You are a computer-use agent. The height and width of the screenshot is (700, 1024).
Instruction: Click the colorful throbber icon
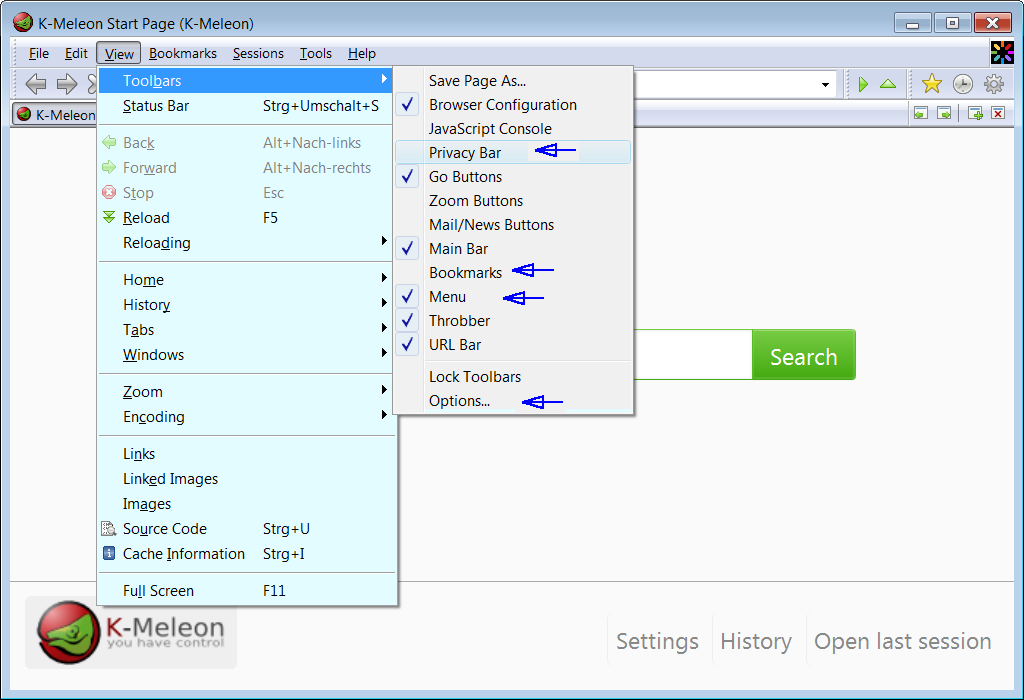(1001, 53)
